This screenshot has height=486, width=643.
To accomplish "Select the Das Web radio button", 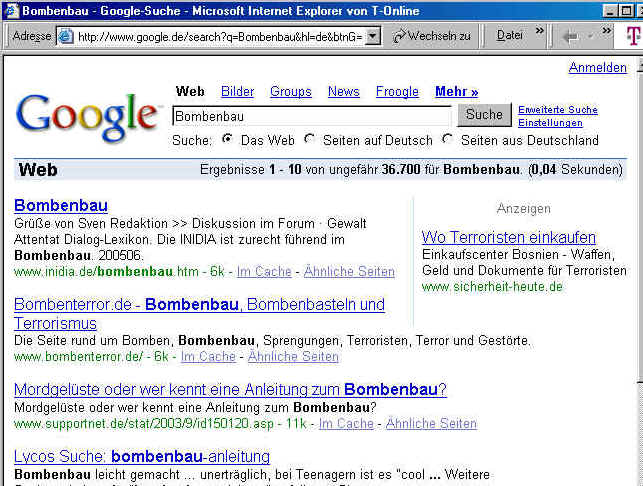I will [227, 139].
